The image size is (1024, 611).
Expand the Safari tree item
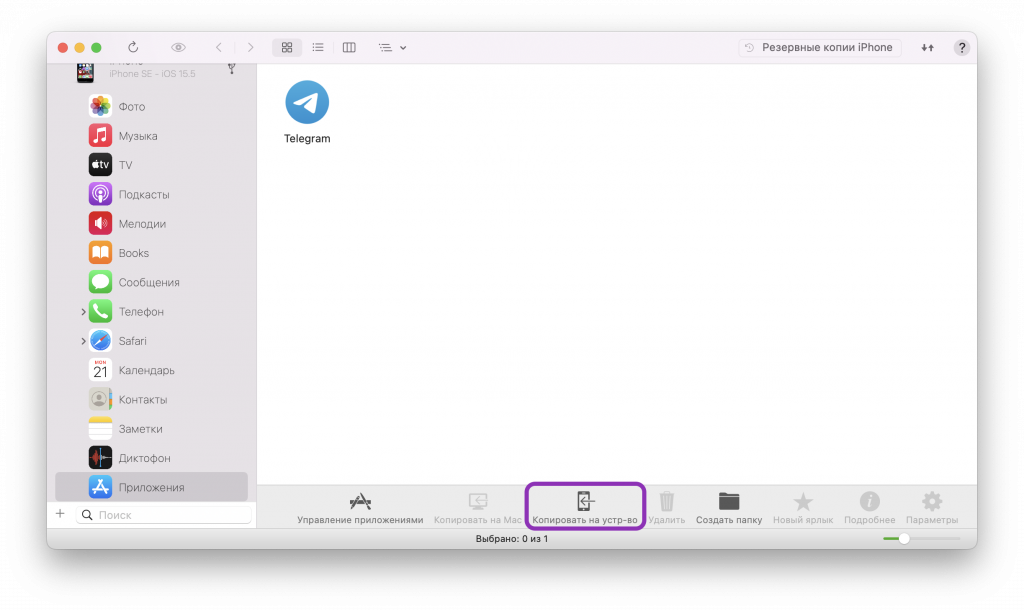[x=83, y=341]
